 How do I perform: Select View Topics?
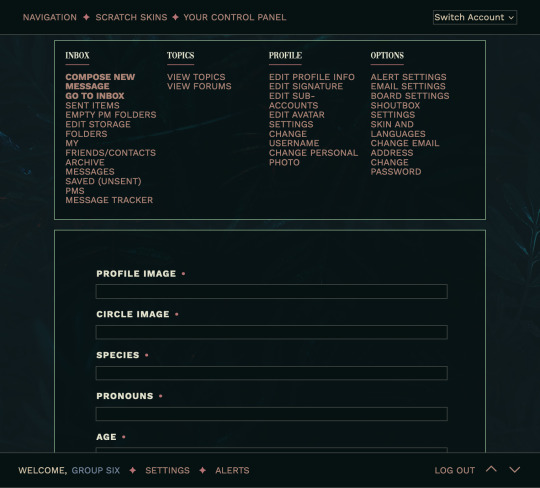[x=196, y=77]
